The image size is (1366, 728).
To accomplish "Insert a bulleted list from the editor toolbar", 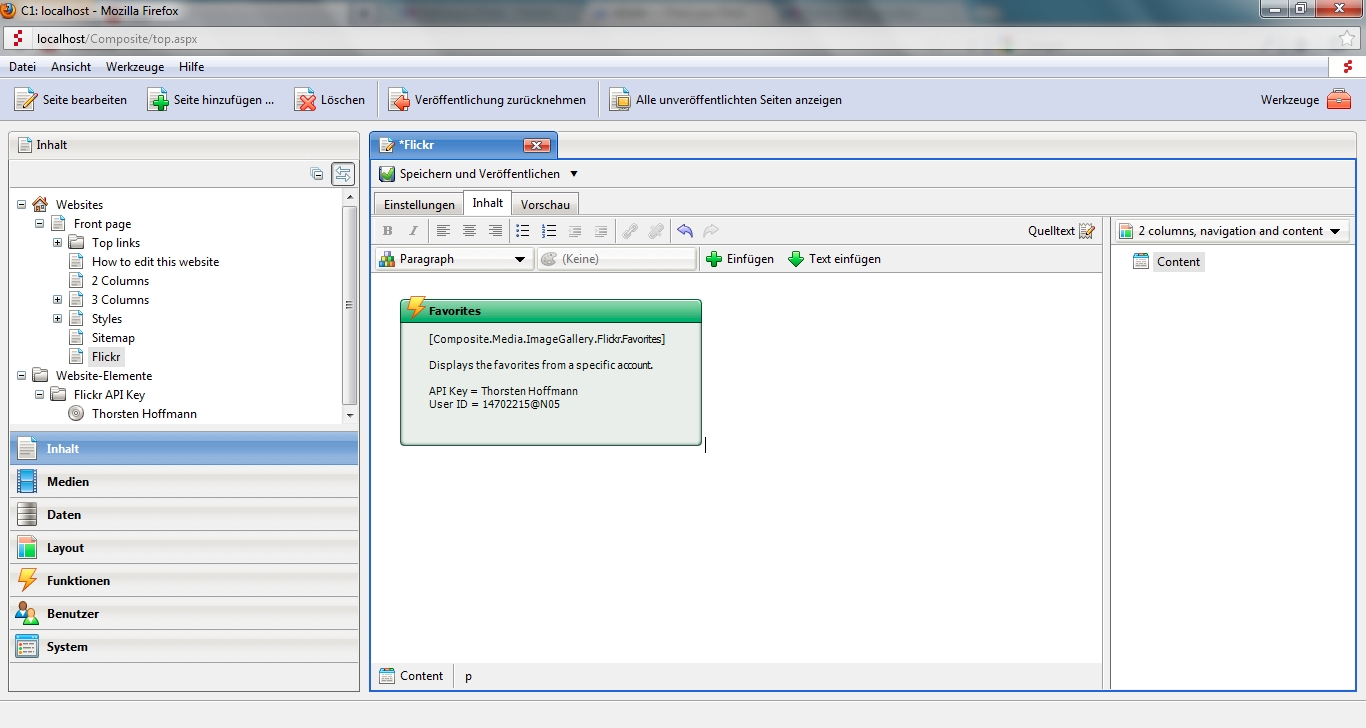I will tap(522, 231).
